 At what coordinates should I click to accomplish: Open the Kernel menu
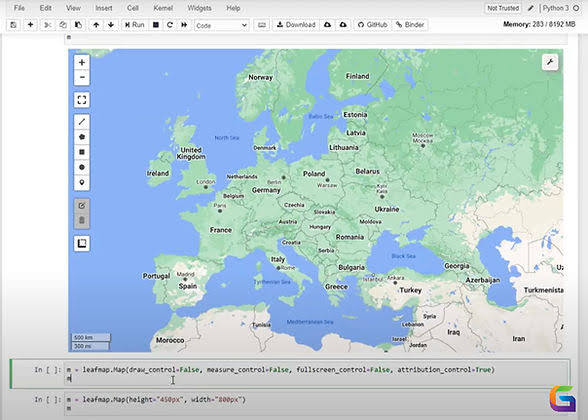click(x=163, y=8)
